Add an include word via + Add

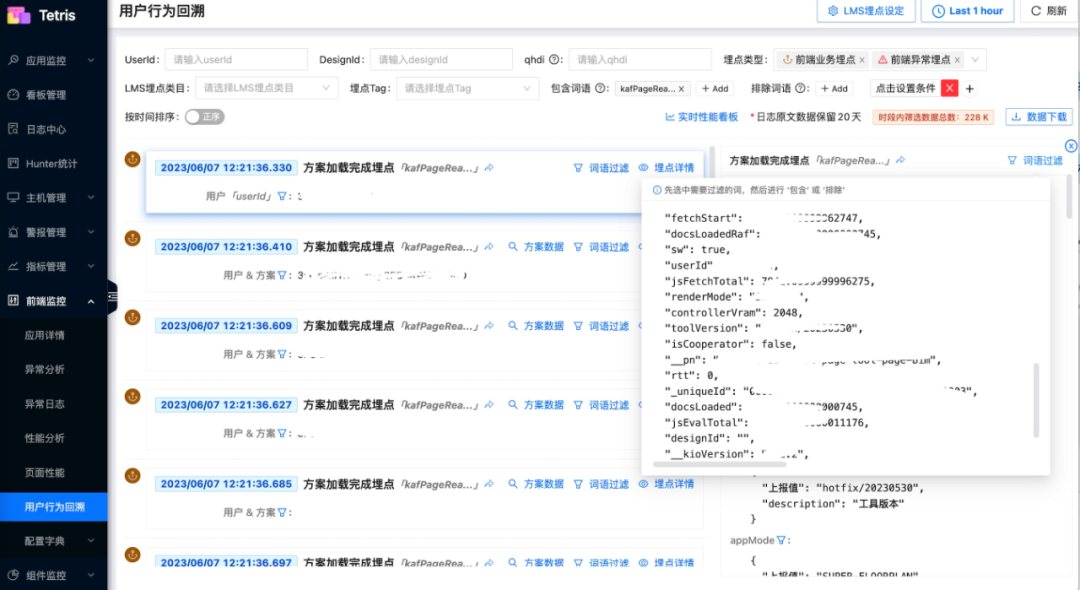(716, 89)
